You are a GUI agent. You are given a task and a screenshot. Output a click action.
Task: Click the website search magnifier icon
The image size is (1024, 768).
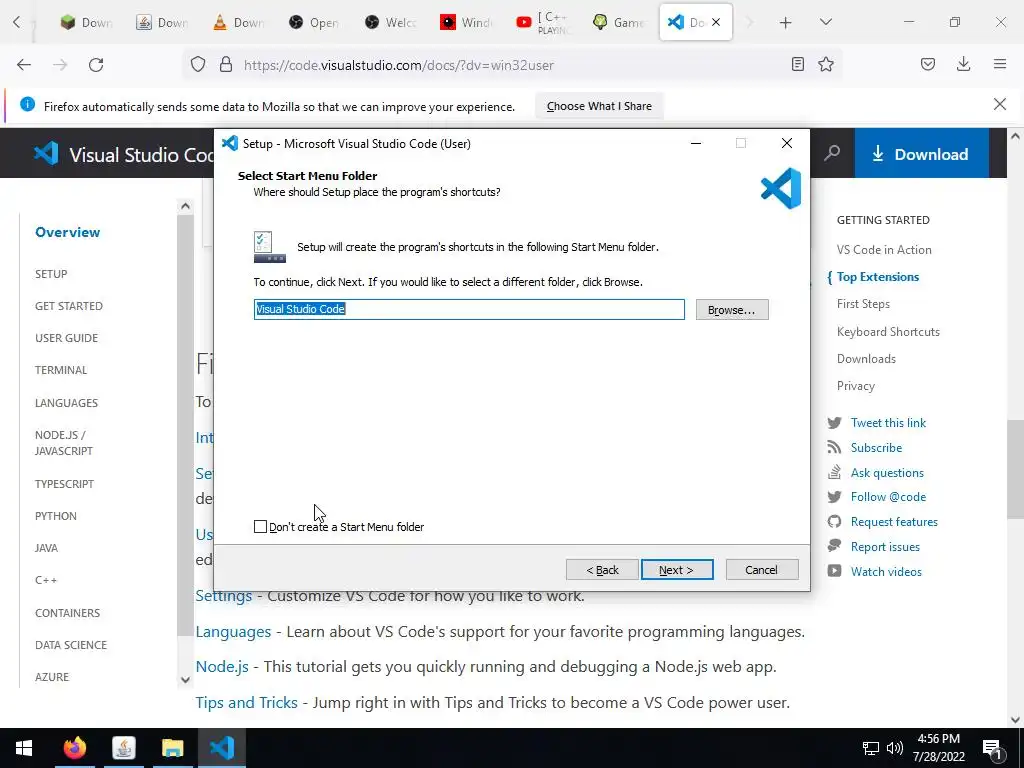coord(832,153)
